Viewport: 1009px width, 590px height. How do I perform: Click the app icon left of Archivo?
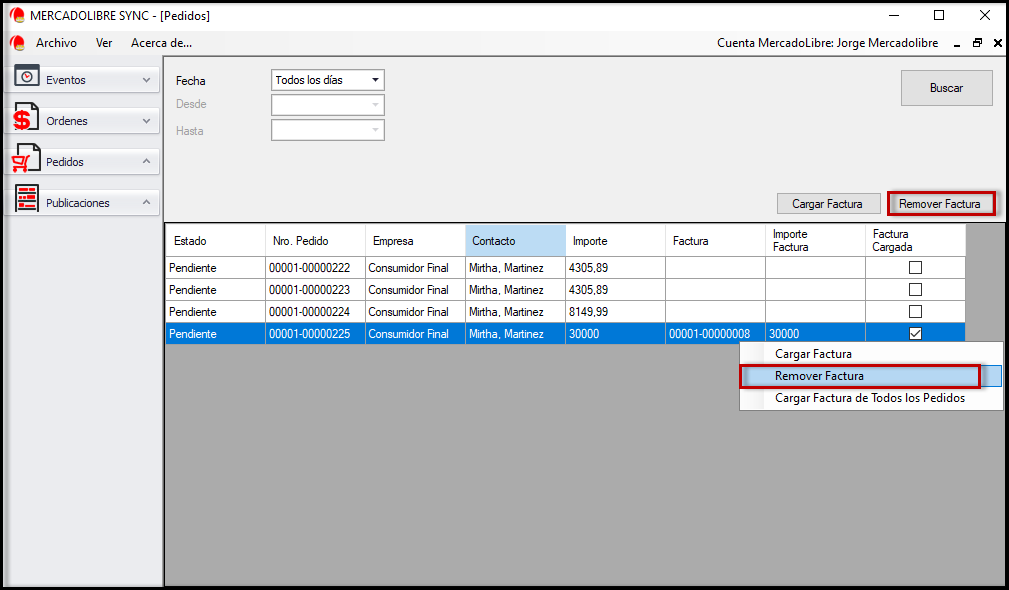point(17,43)
